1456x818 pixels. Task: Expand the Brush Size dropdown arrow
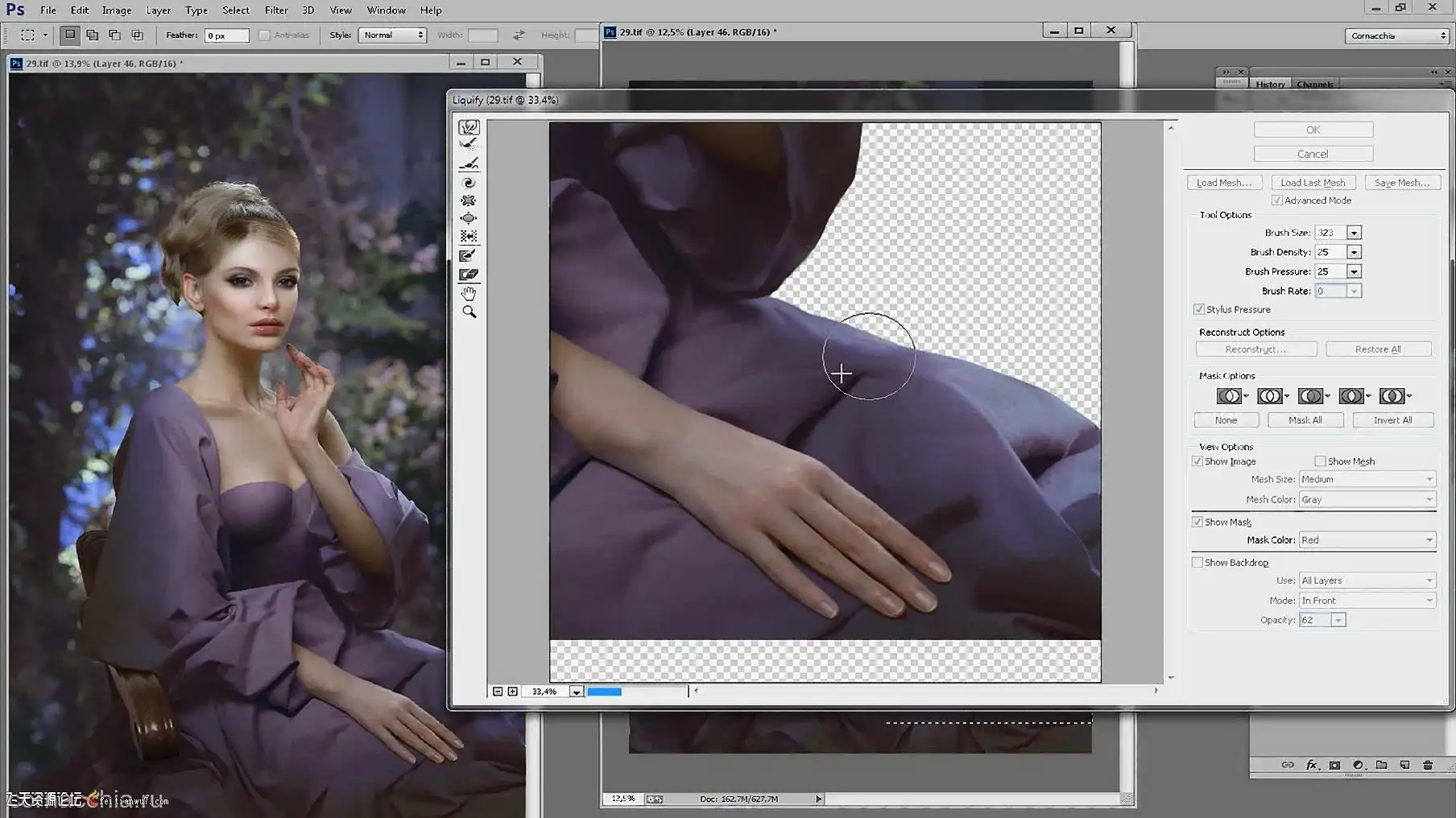point(1354,233)
